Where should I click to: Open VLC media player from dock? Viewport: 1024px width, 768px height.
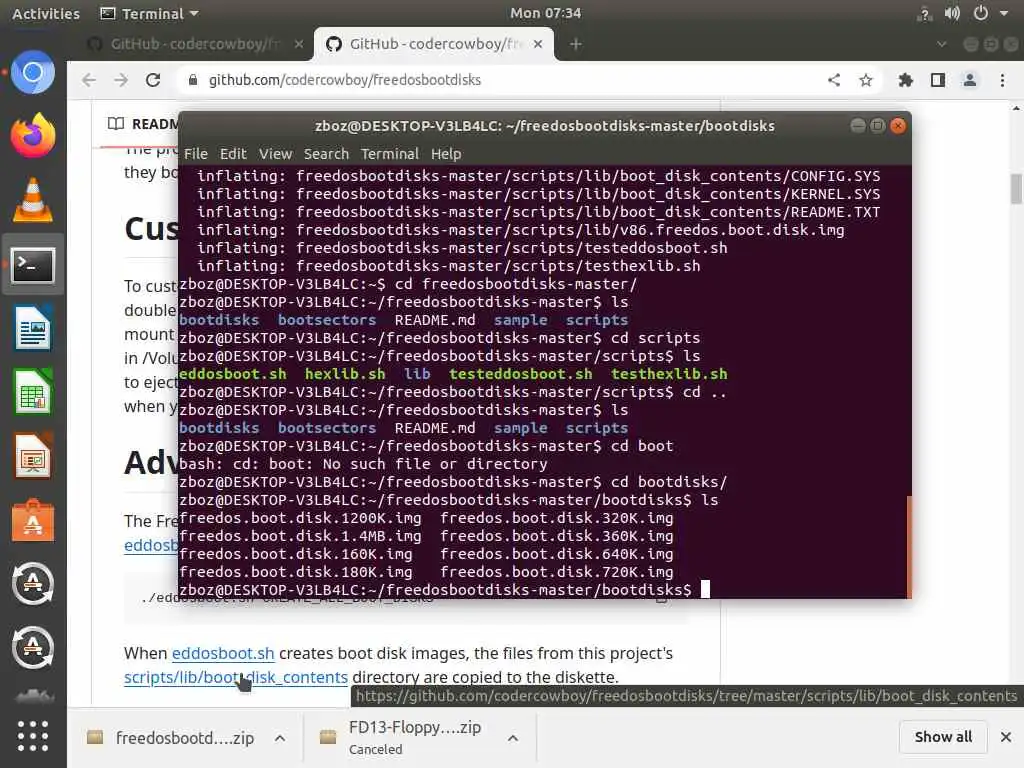[33, 200]
